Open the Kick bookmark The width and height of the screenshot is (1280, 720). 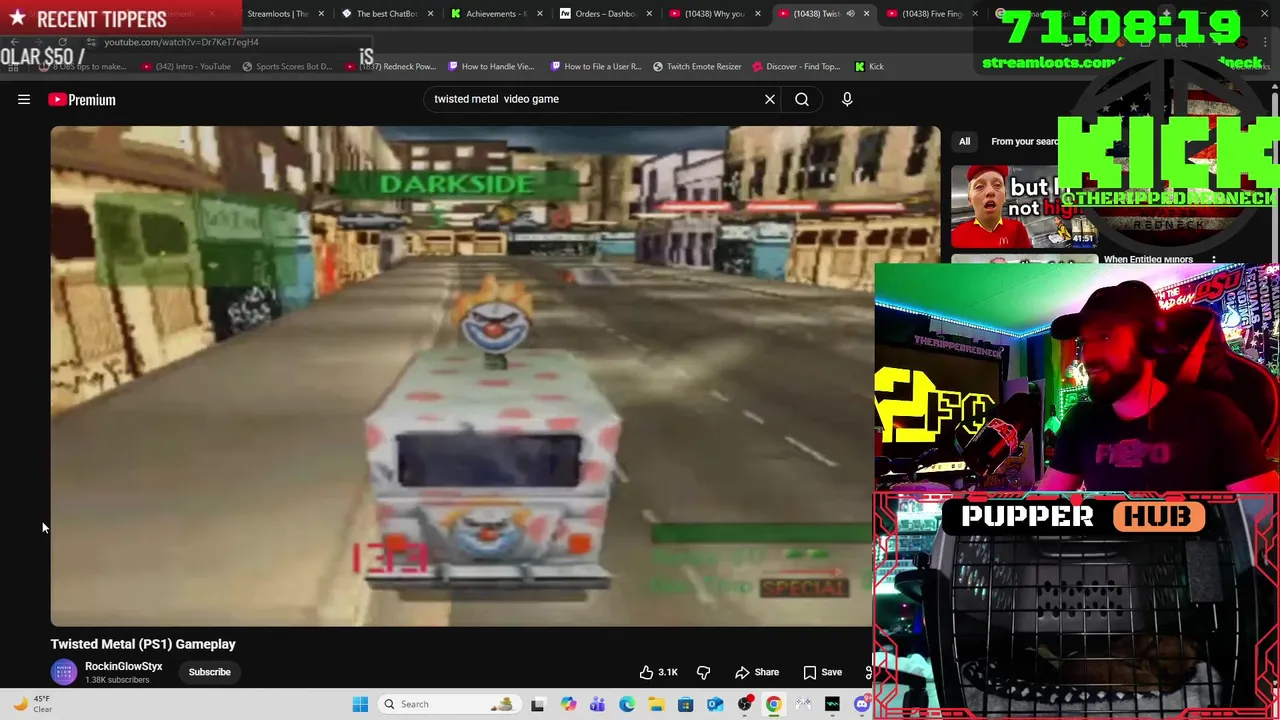tap(869, 67)
